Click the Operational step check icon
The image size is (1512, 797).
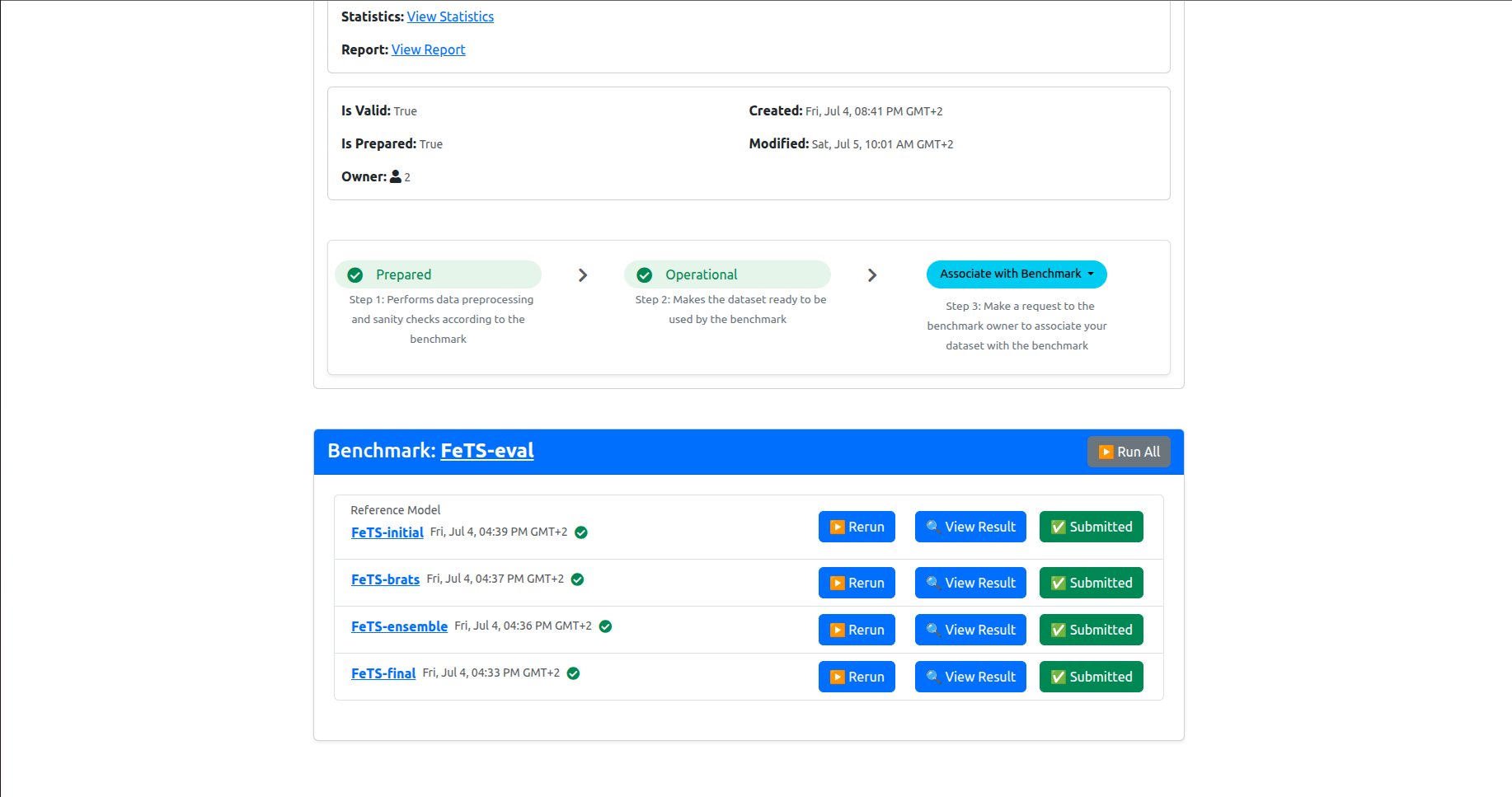[645, 275]
